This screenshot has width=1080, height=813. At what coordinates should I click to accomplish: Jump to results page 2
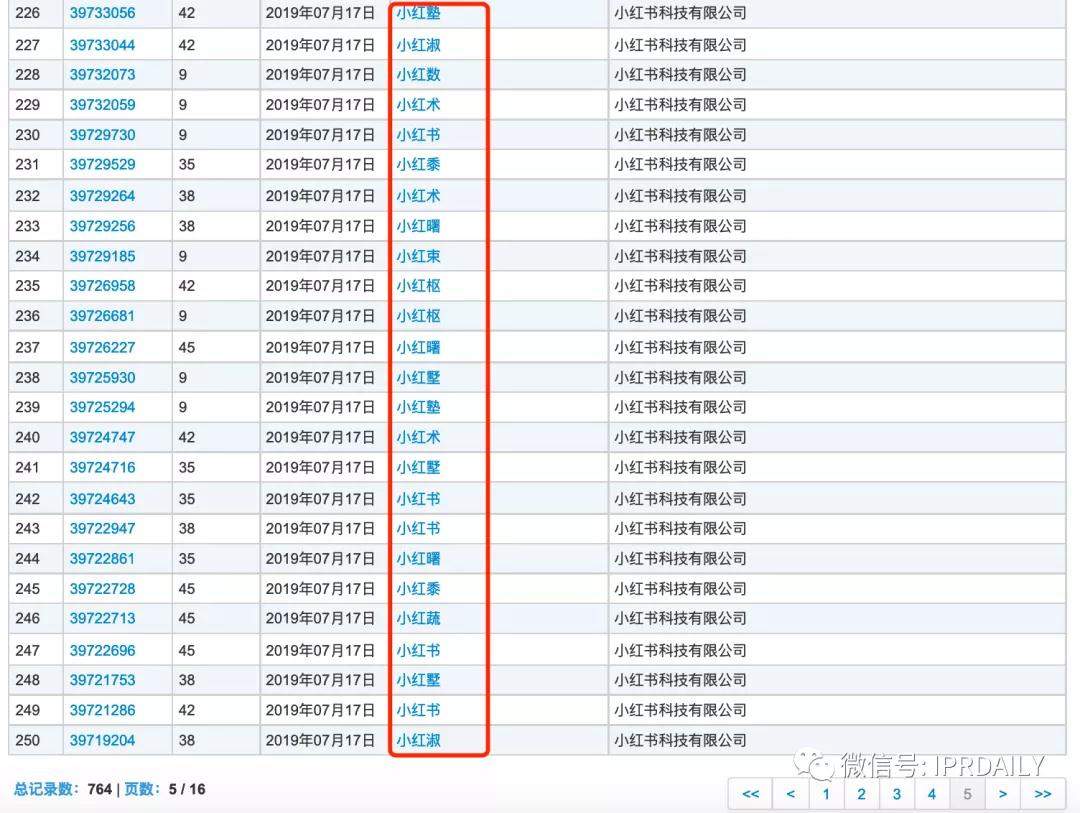(861, 794)
